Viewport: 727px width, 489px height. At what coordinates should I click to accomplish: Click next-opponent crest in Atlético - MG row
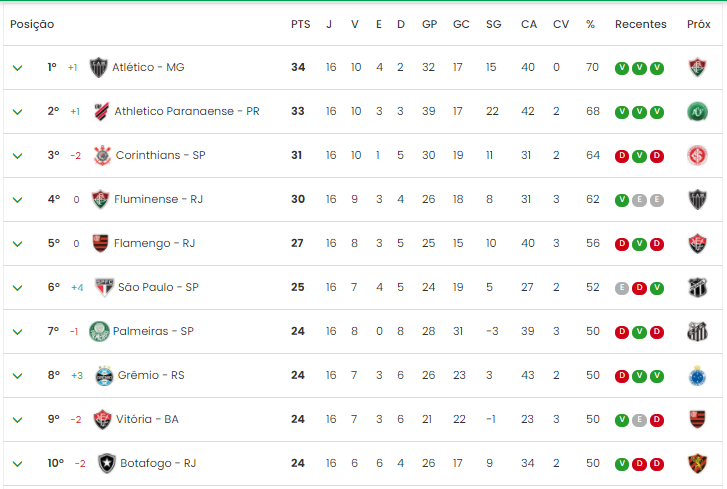pos(697,67)
